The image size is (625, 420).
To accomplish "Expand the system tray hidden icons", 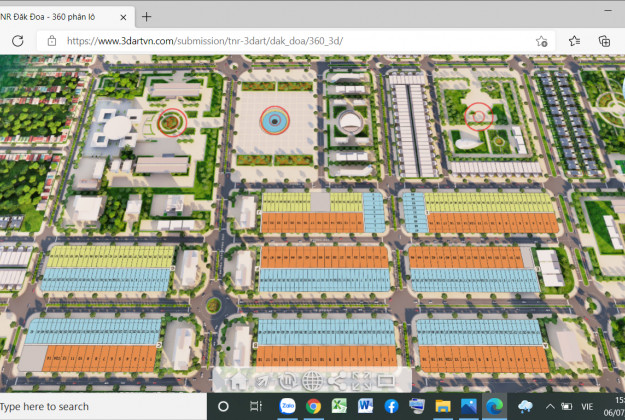I will point(550,406).
